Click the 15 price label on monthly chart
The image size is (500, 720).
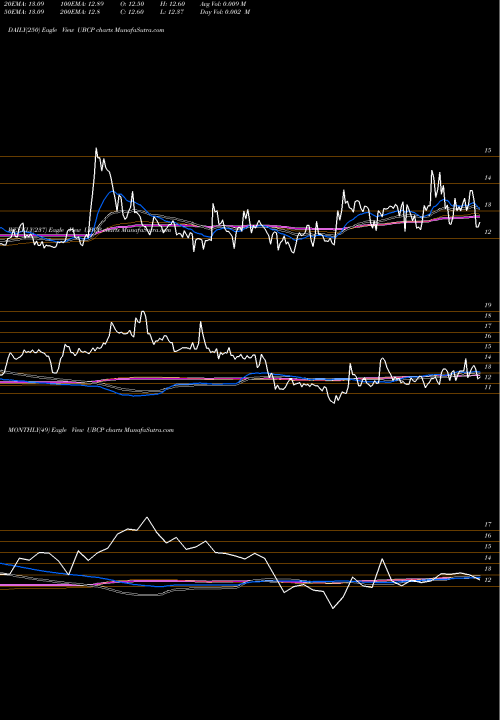tap(488, 546)
